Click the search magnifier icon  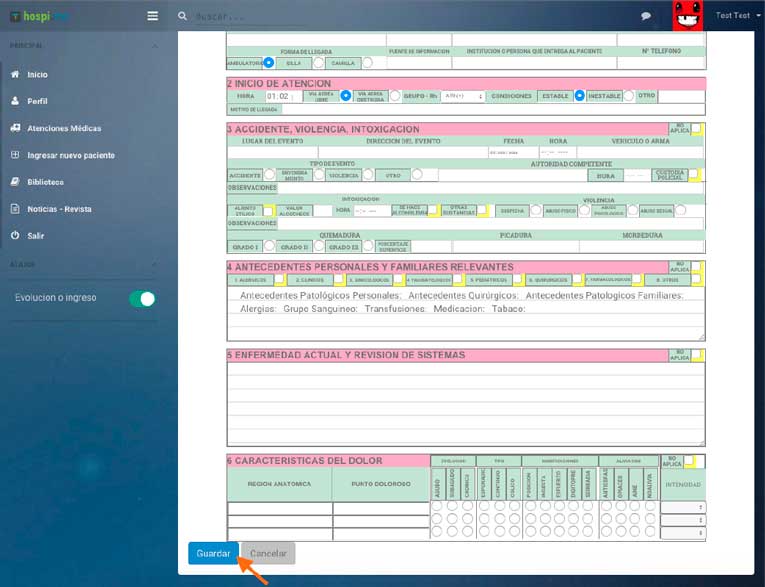[x=182, y=16]
